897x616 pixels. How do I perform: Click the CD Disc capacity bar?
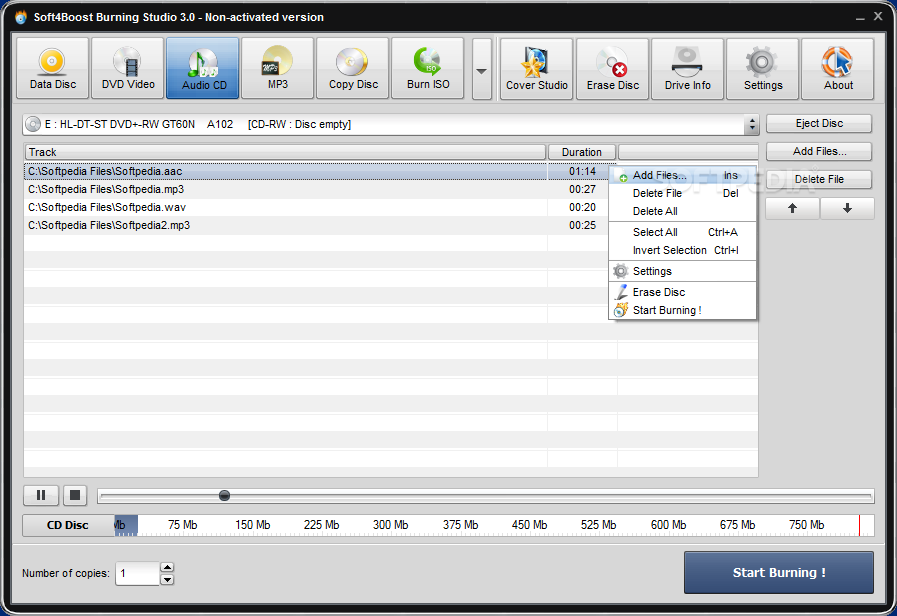tap(494, 525)
